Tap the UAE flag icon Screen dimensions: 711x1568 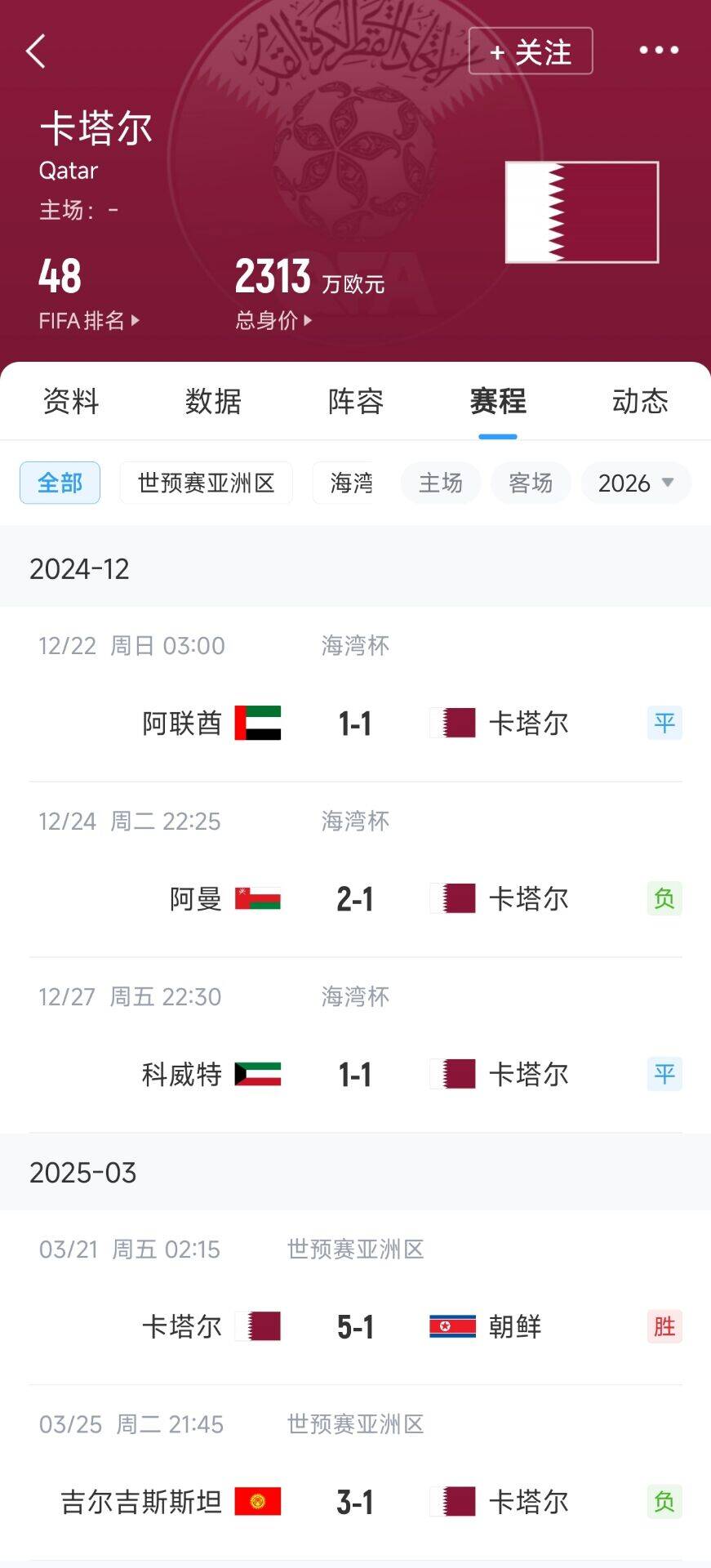258,723
